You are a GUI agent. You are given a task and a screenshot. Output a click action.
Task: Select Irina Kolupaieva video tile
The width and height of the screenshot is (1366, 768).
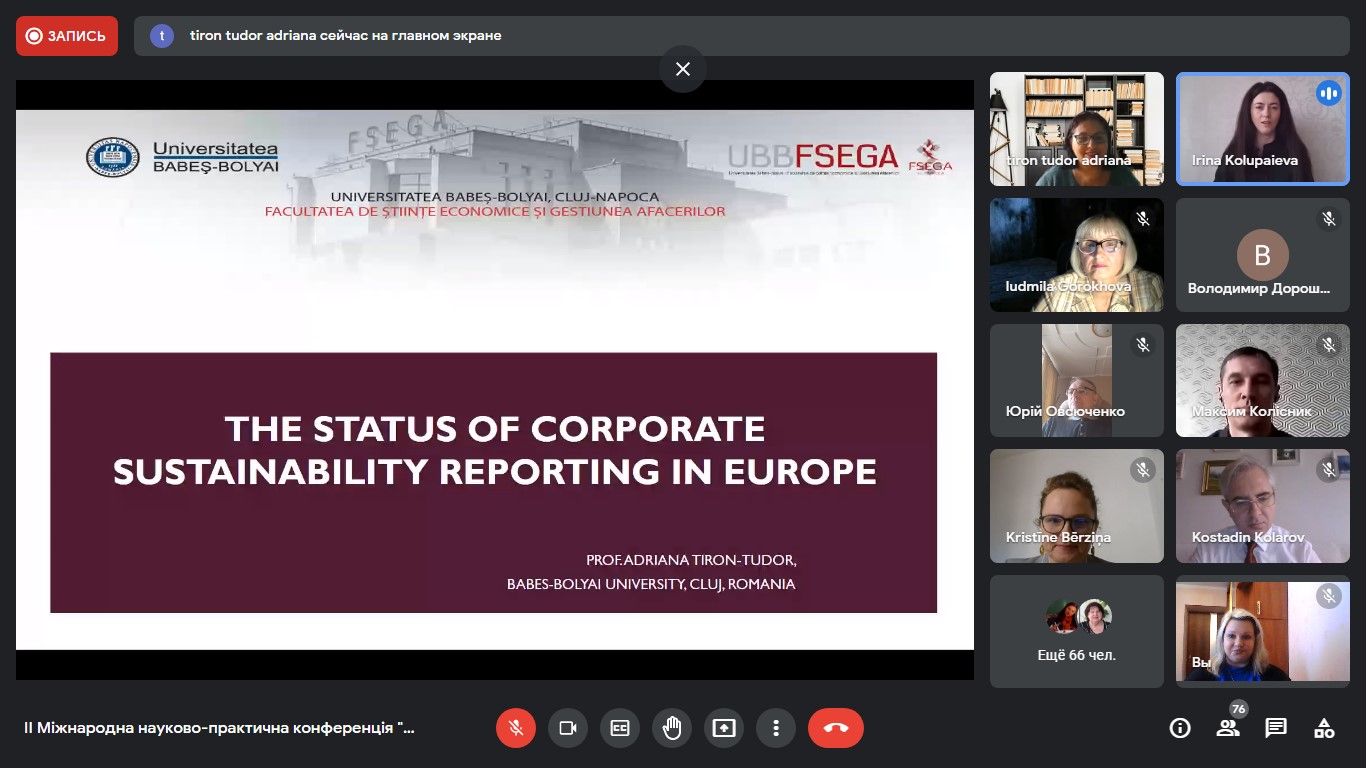pyautogui.click(x=1262, y=129)
